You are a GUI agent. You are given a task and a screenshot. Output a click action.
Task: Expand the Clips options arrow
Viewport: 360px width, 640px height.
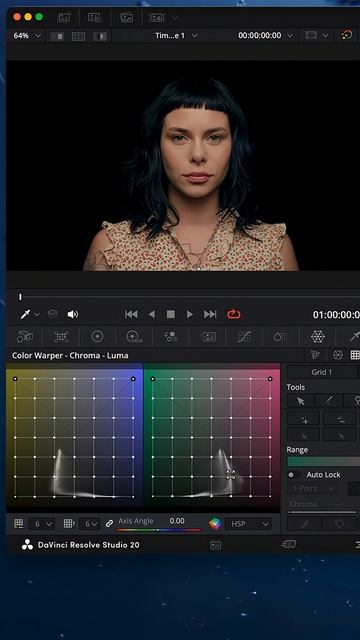pos(175,18)
